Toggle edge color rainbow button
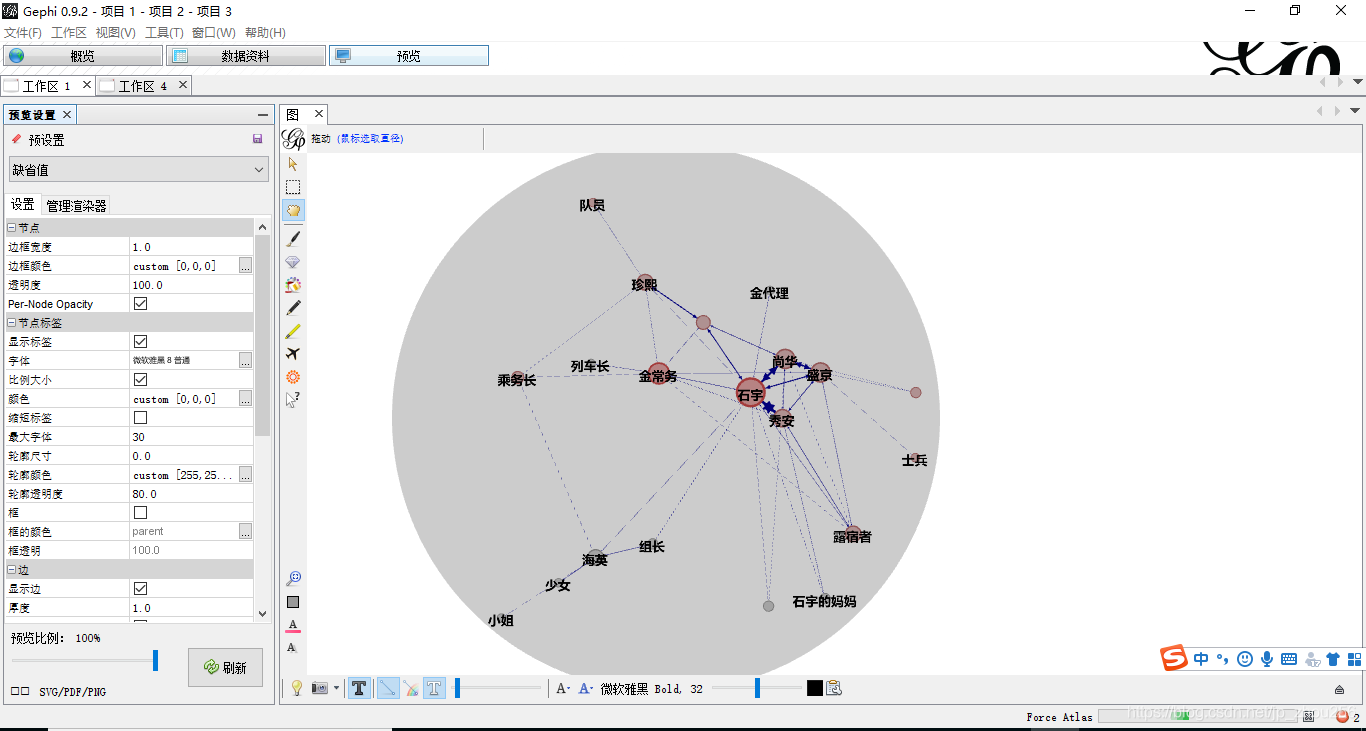The image size is (1366, 731). click(411, 688)
